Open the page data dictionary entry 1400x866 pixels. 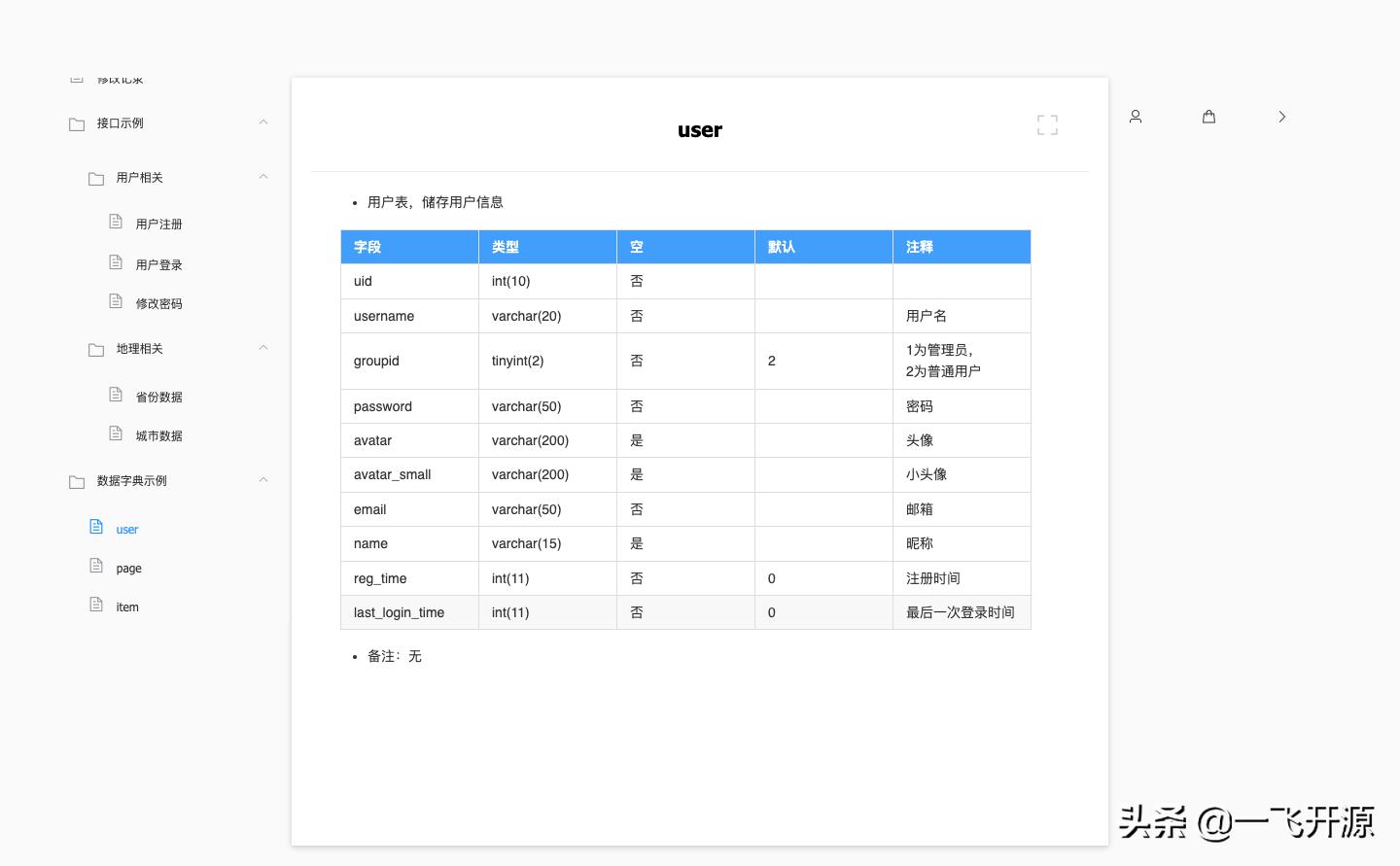click(x=129, y=568)
